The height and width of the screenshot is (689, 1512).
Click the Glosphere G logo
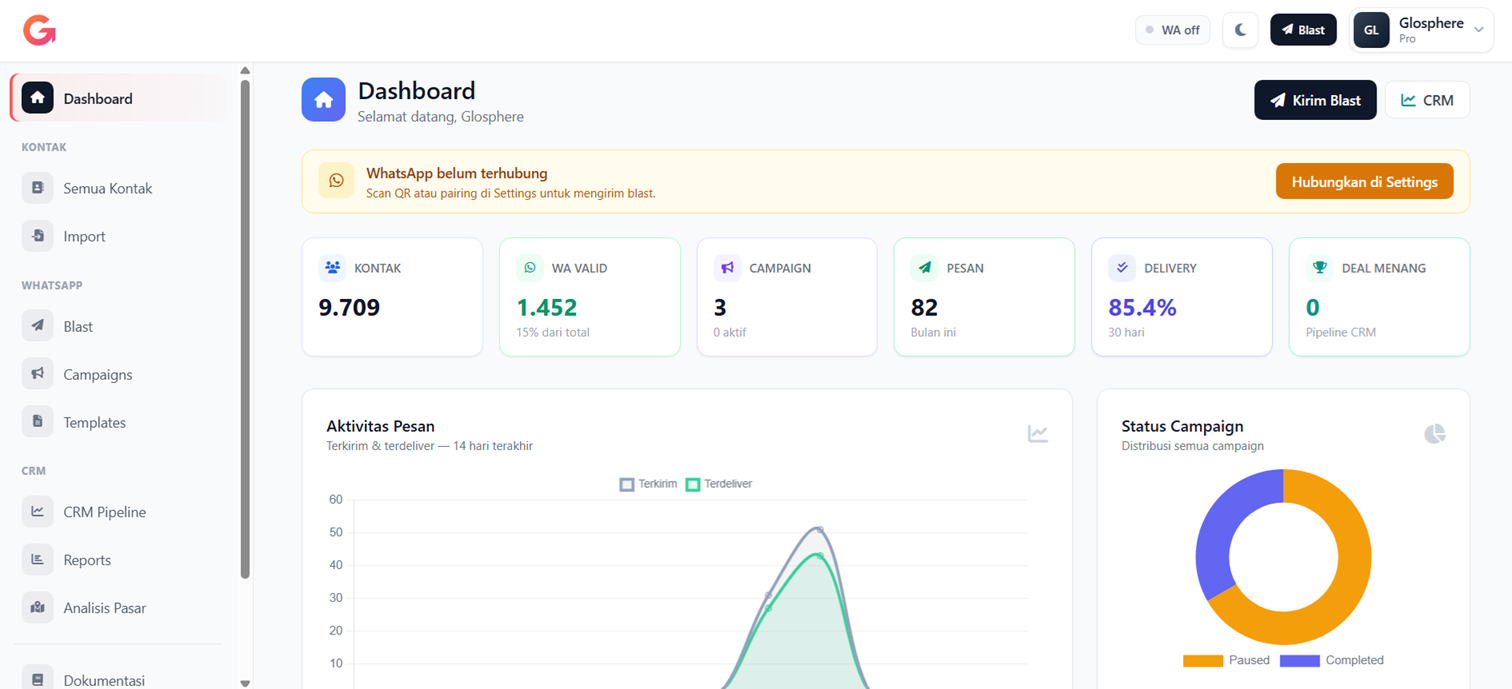pos(40,30)
